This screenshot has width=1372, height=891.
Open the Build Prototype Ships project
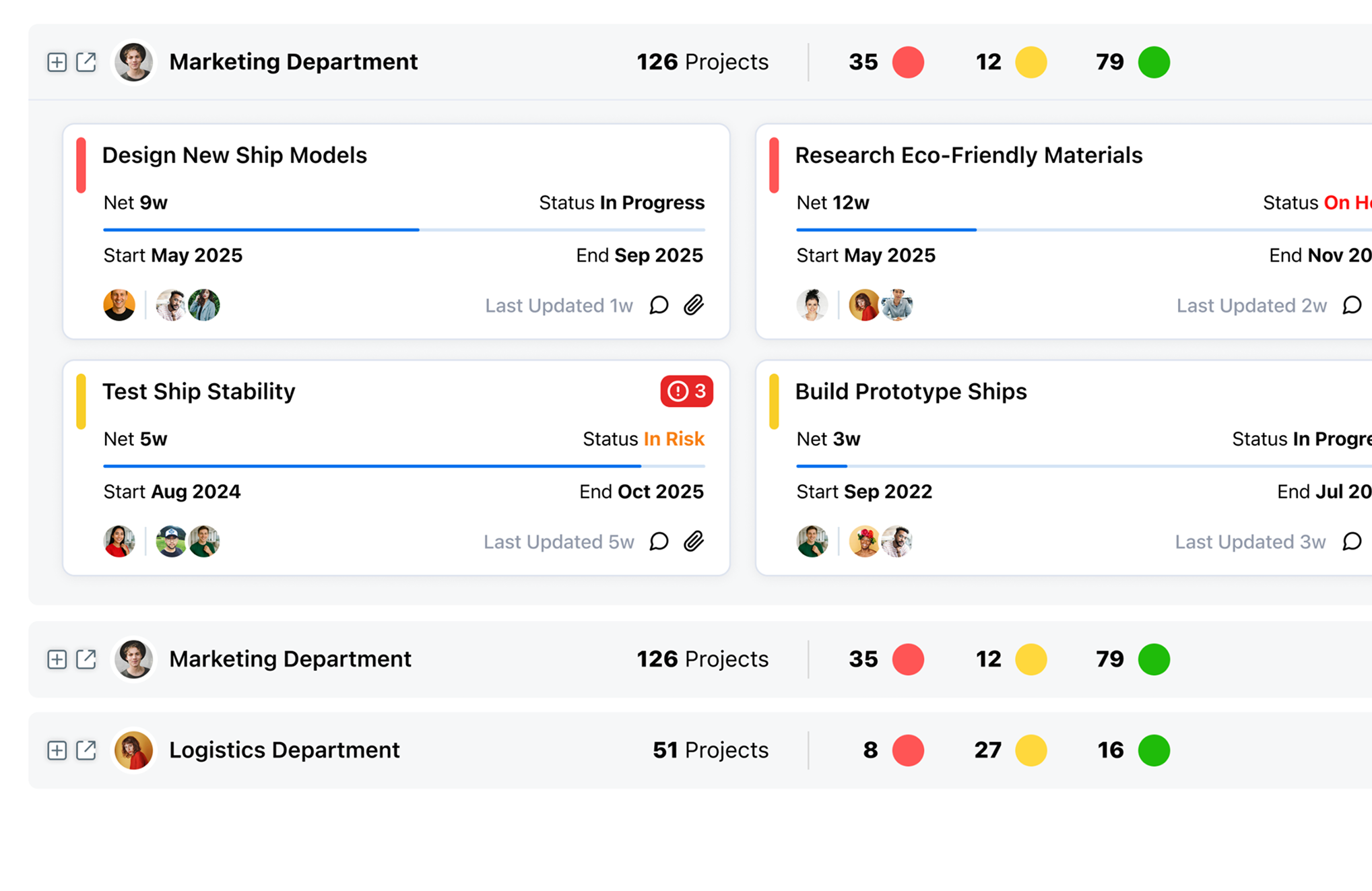[911, 392]
